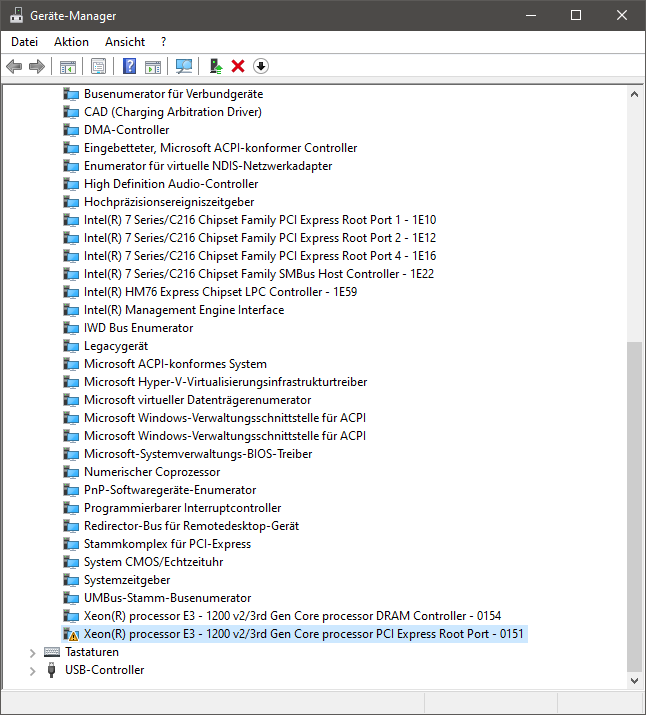The height and width of the screenshot is (715, 646).
Task: Expand the Tastaturen category
Action: (x=32, y=653)
